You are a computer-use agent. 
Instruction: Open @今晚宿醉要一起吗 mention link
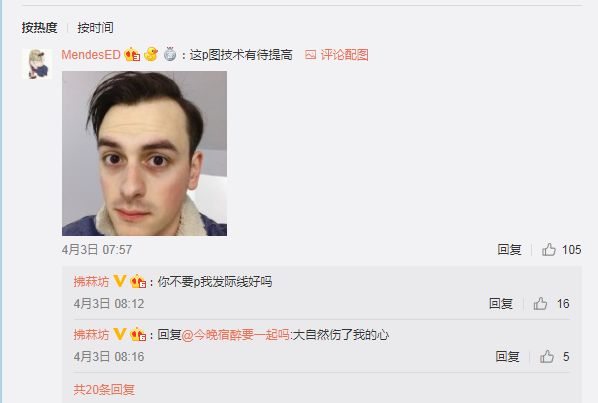pyautogui.click(x=236, y=335)
